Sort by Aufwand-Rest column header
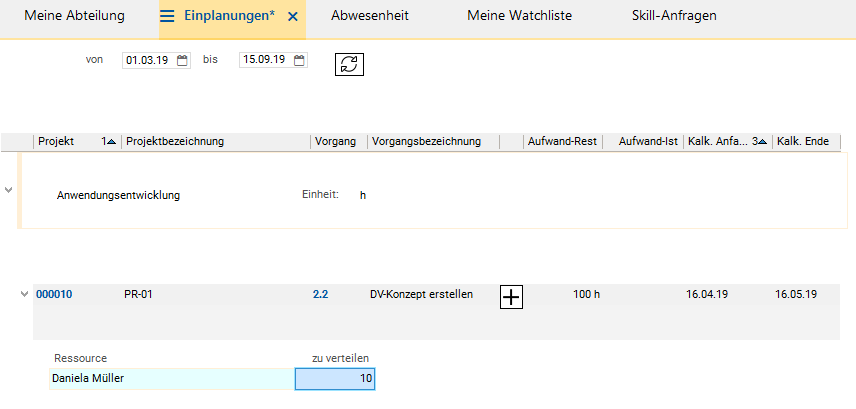Image resolution: width=856 pixels, height=409 pixels. coord(563,142)
